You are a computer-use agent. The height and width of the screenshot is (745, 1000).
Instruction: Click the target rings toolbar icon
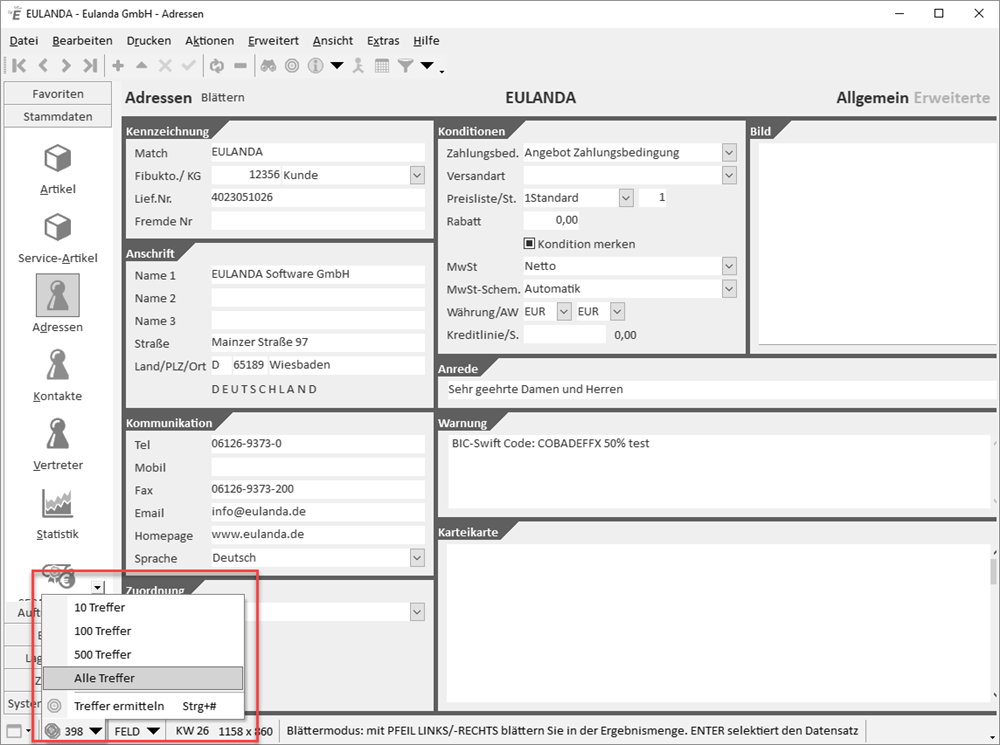pyautogui.click(x=291, y=65)
